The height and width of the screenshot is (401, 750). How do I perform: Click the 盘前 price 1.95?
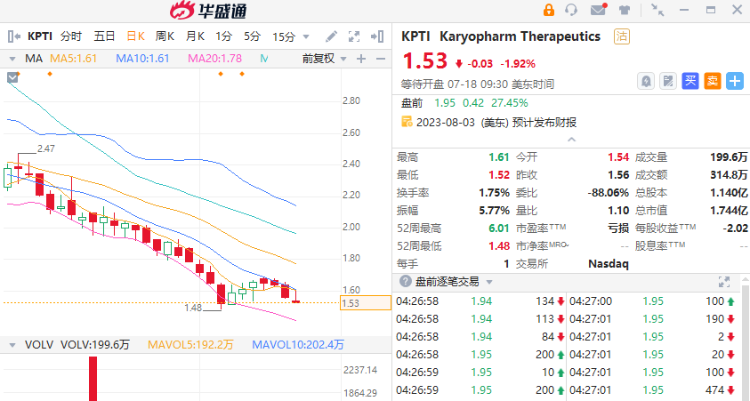445,103
